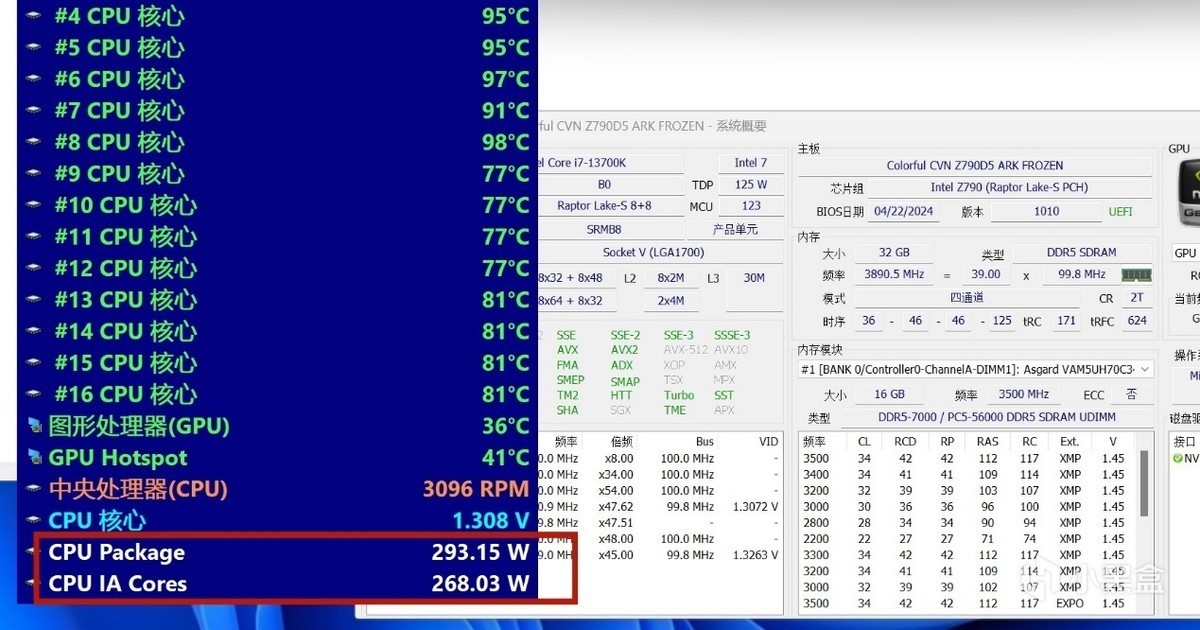Image resolution: width=1200 pixels, height=630 pixels.
Task: Click the icon beside CPU IA Cores
Action: pos(34,584)
